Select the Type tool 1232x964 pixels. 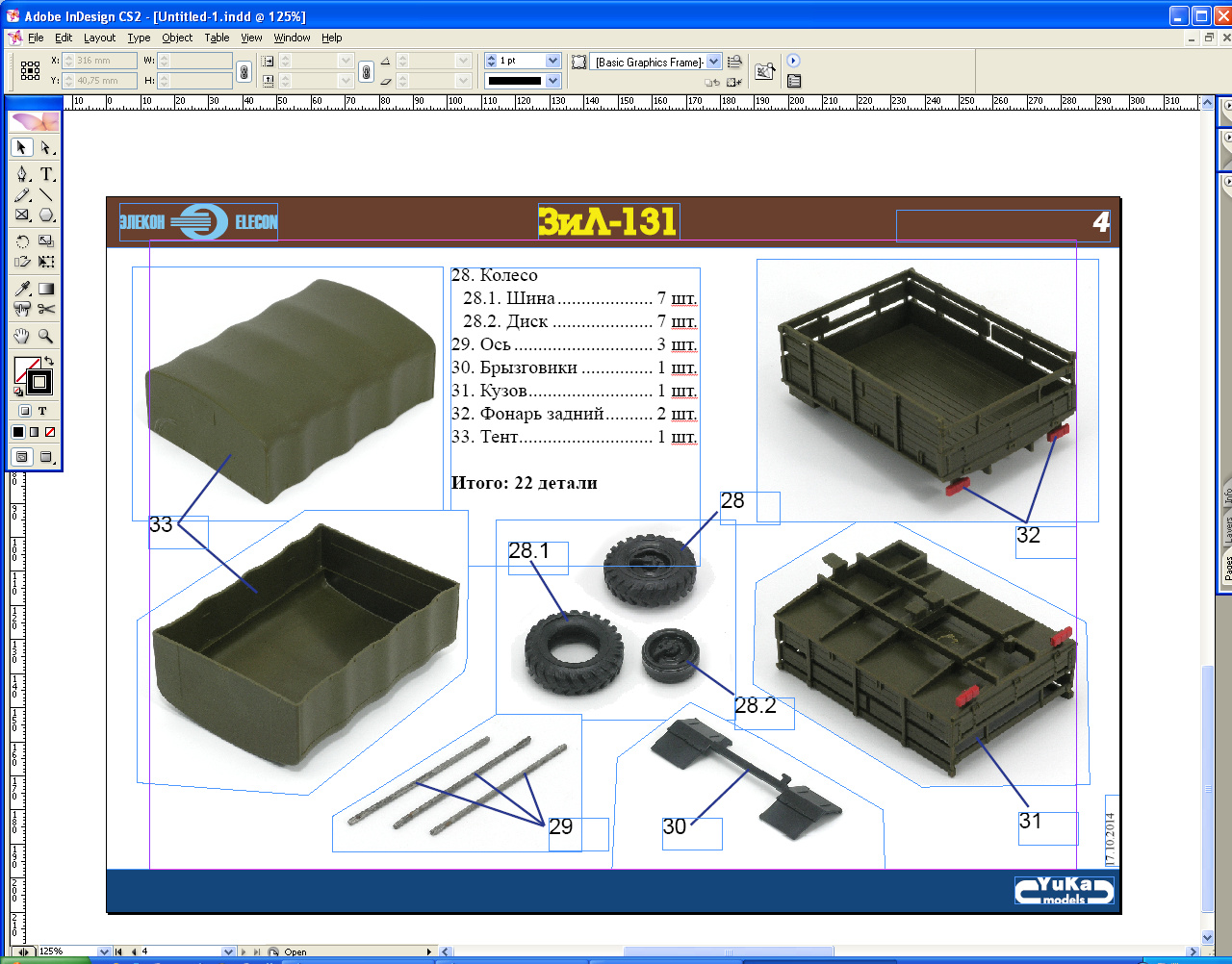[46, 174]
